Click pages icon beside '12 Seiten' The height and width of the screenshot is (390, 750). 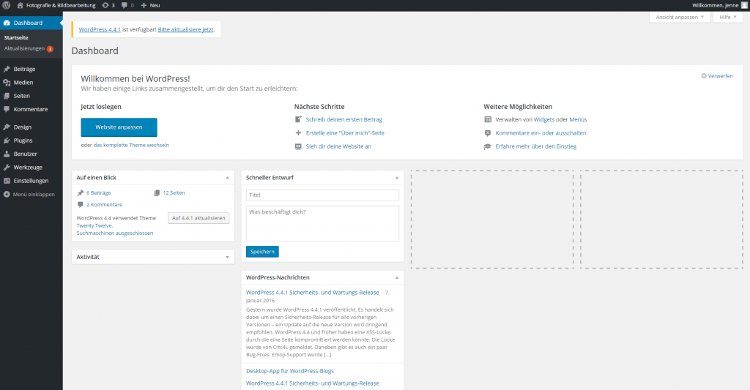pos(157,193)
